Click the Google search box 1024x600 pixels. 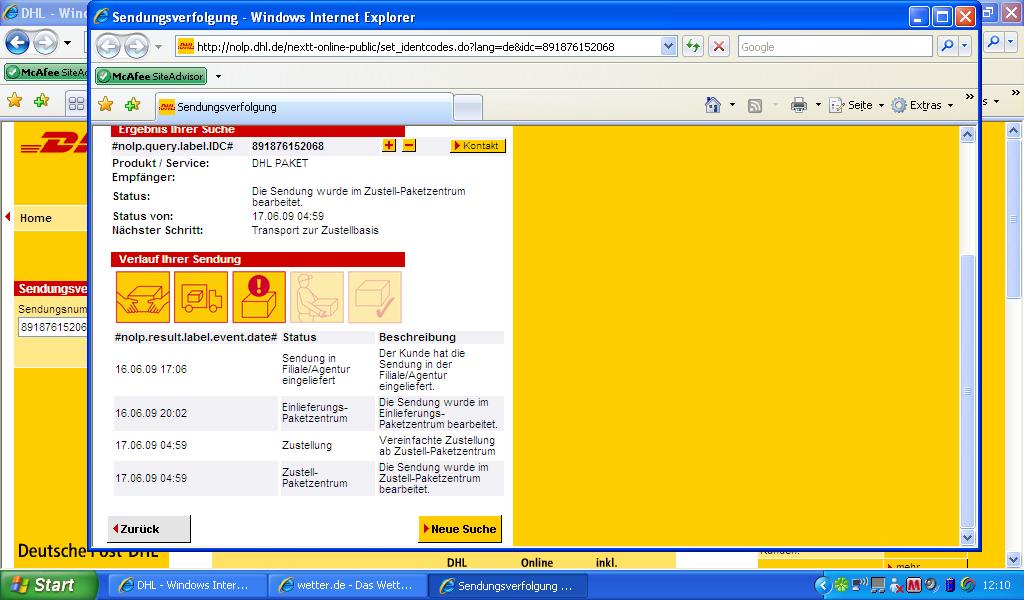(x=835, y=47)
